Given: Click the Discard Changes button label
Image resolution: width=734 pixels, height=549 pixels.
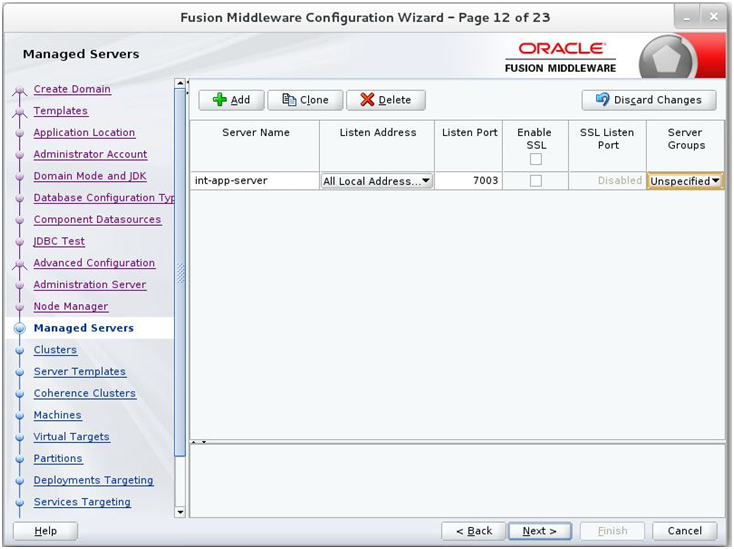Looking at the screenshot, I should tap(658, 100).
